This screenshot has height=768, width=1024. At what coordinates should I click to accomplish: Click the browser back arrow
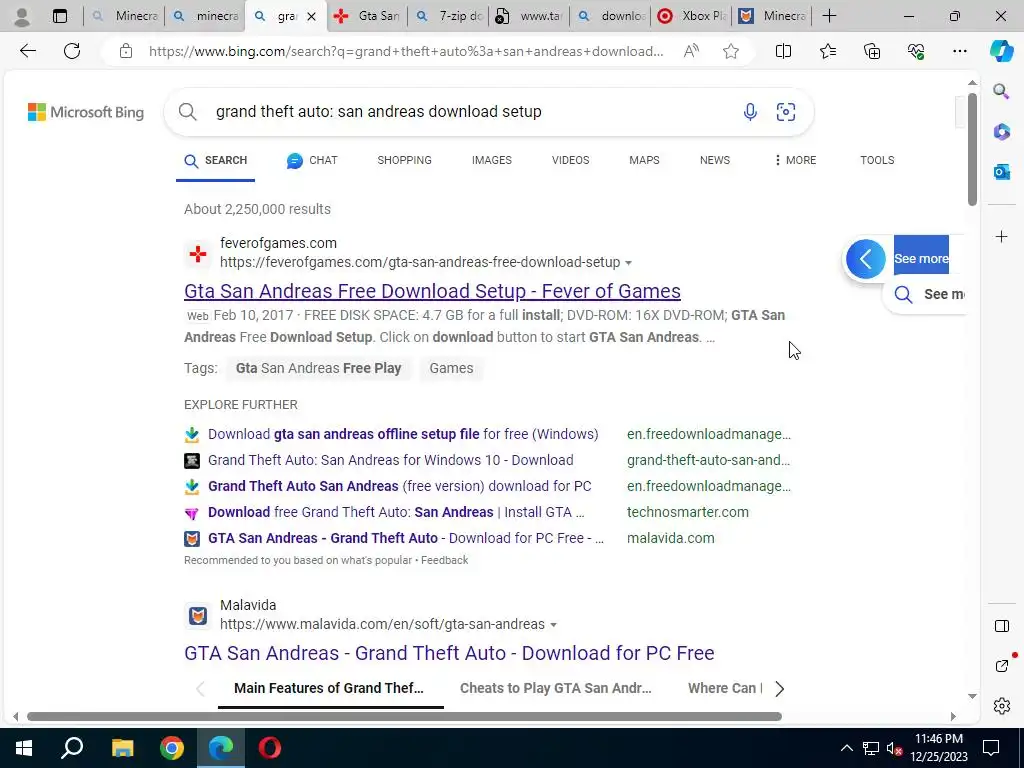pos(27,51)
